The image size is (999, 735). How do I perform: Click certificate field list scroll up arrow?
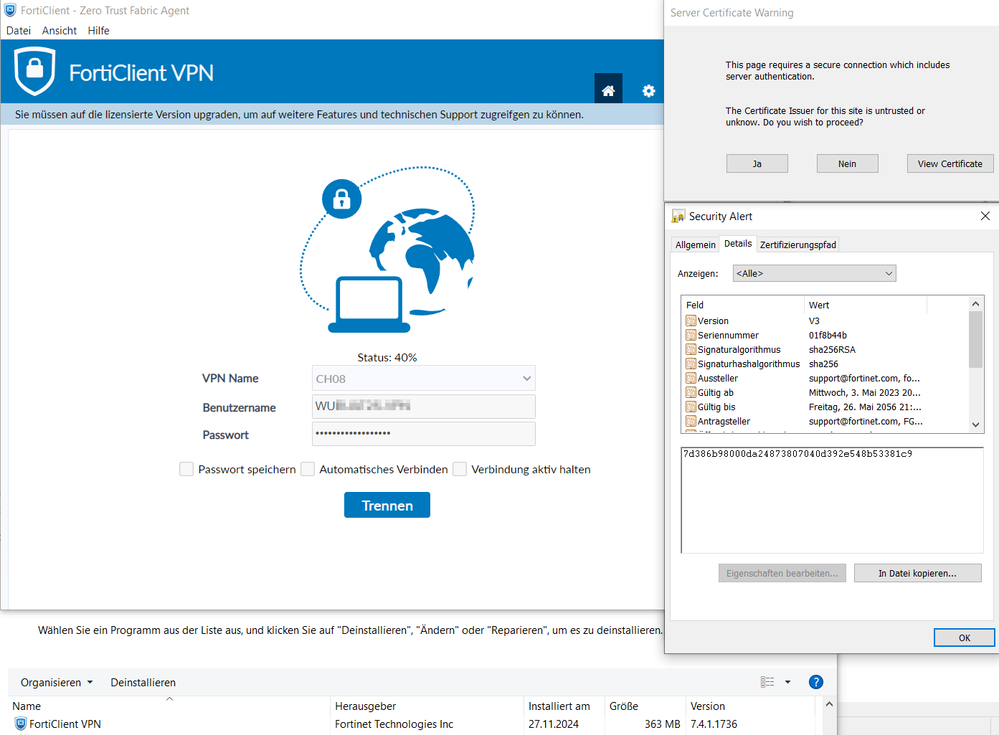click(975, 304)
